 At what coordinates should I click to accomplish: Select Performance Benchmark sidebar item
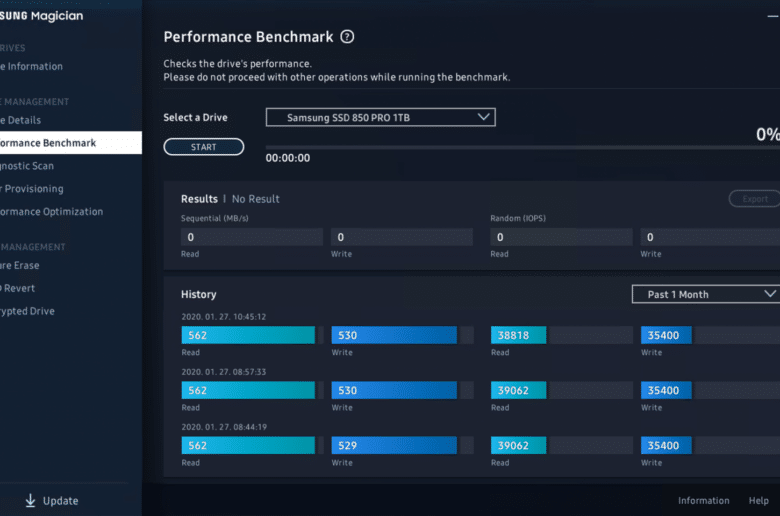[71, 143]
